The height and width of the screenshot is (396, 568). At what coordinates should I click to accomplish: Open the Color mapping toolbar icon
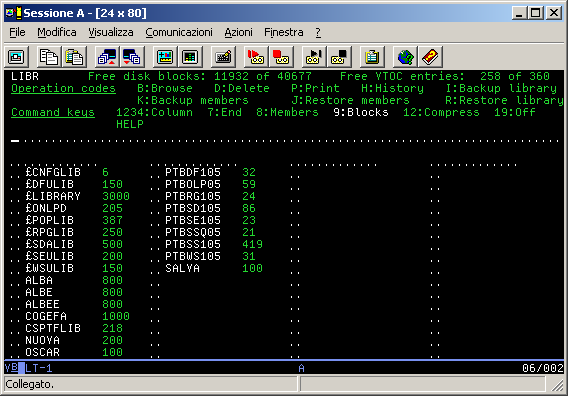pyautogui.click(x=190, y=57)
